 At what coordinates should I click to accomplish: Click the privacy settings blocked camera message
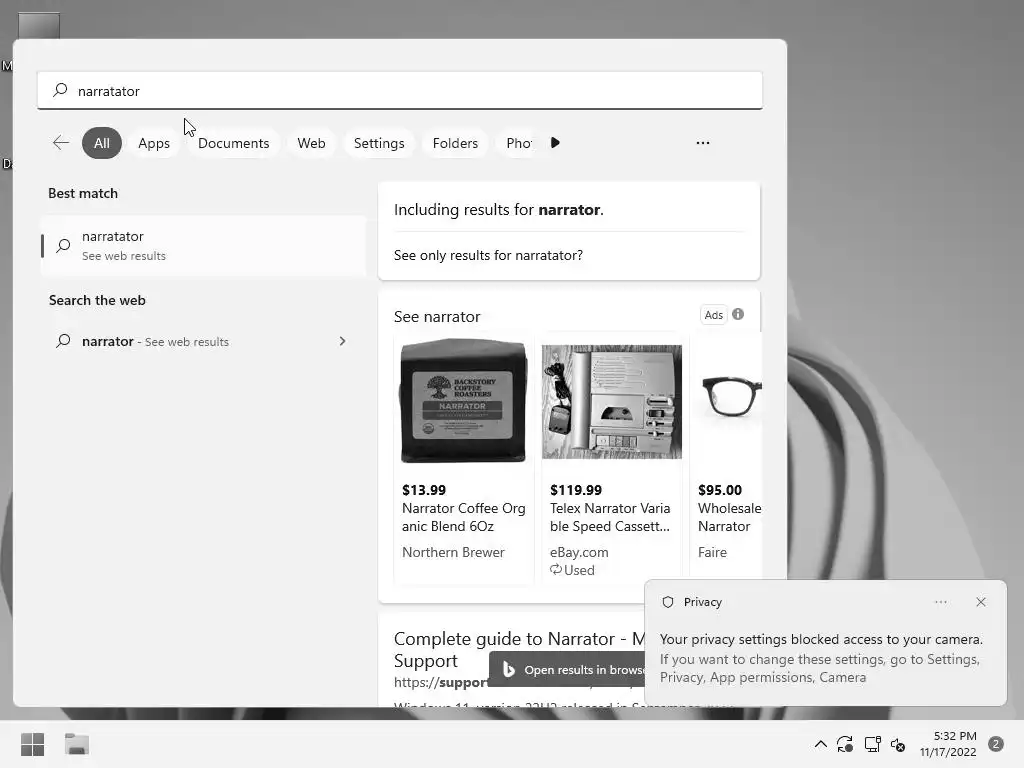pos(821,639)
